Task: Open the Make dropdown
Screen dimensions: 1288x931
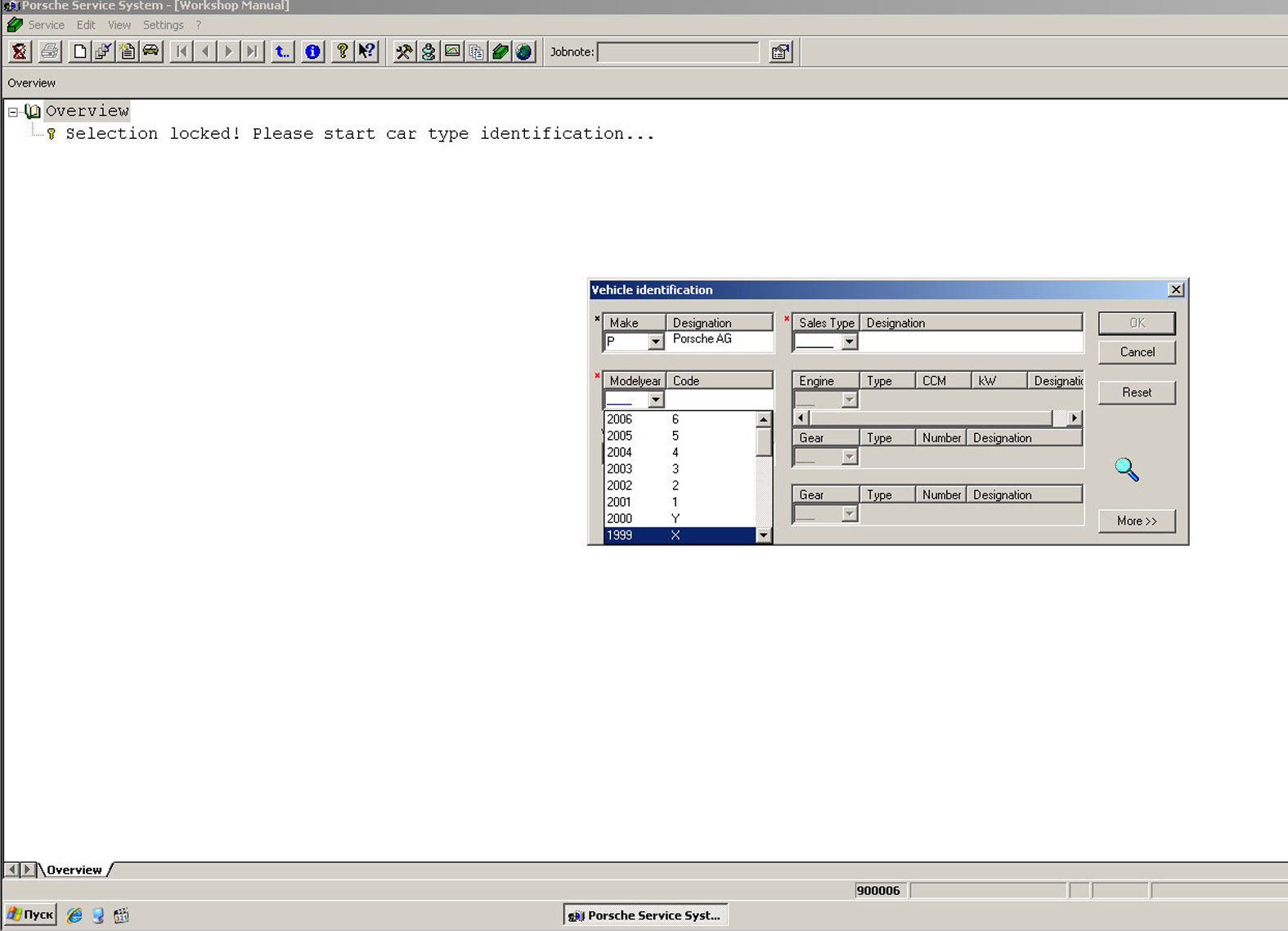Action: tap(655, 342)
